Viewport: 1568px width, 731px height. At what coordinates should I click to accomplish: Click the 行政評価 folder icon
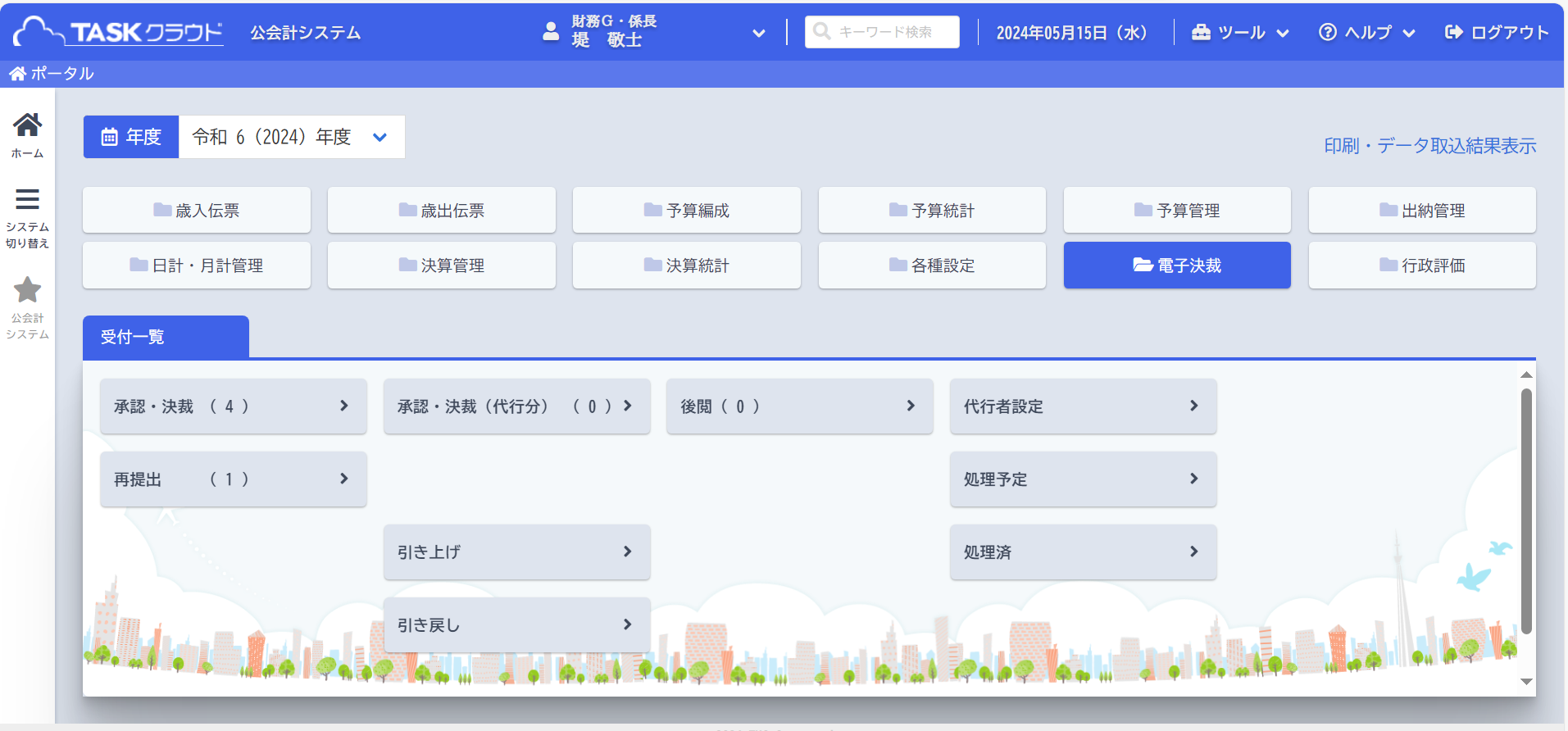[x=1388, y=265]
